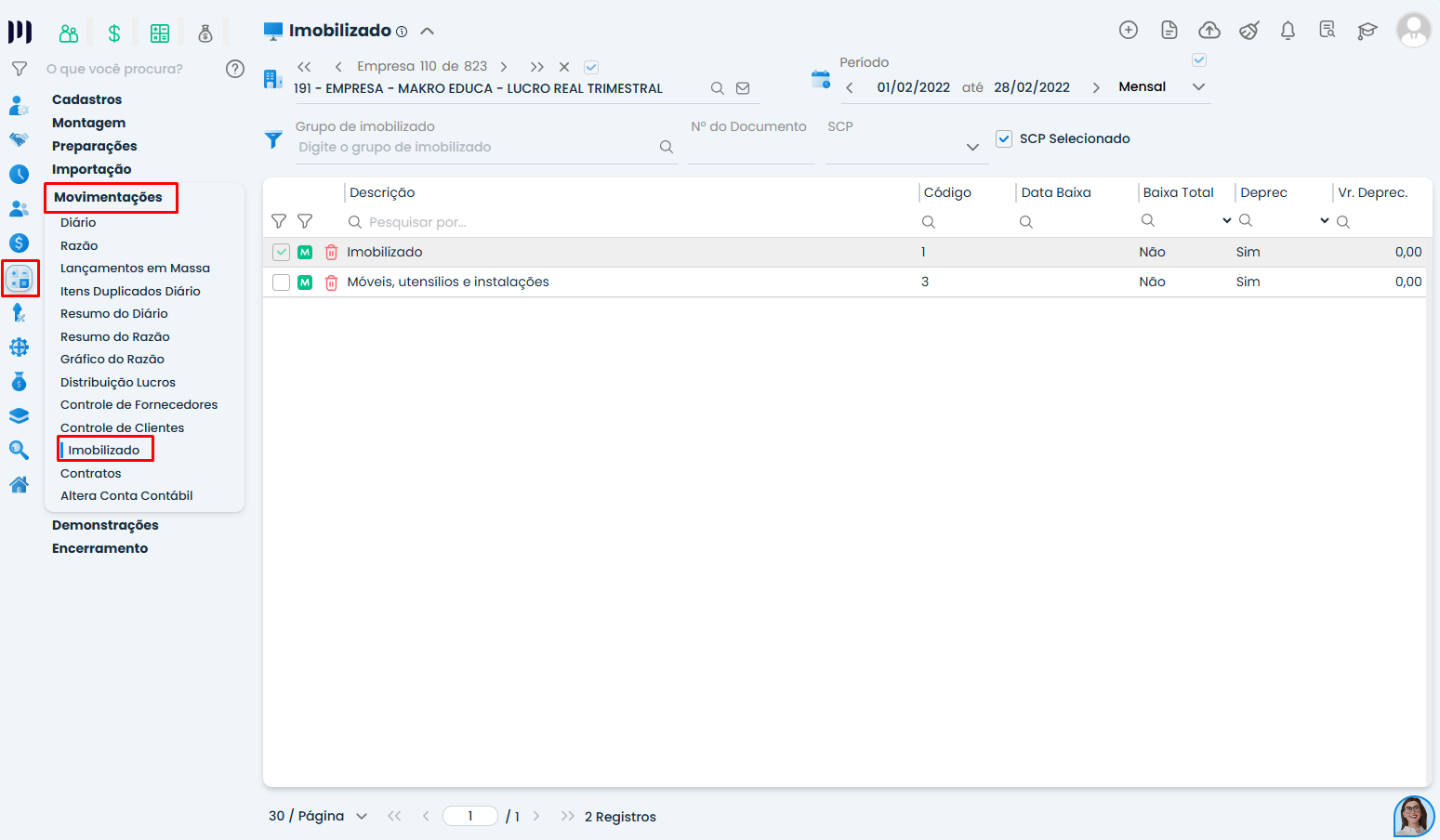Toggle the SCP Selecionado checkbox
1440x840 pixels.
pyautogui.click(x=1004, y=138)
